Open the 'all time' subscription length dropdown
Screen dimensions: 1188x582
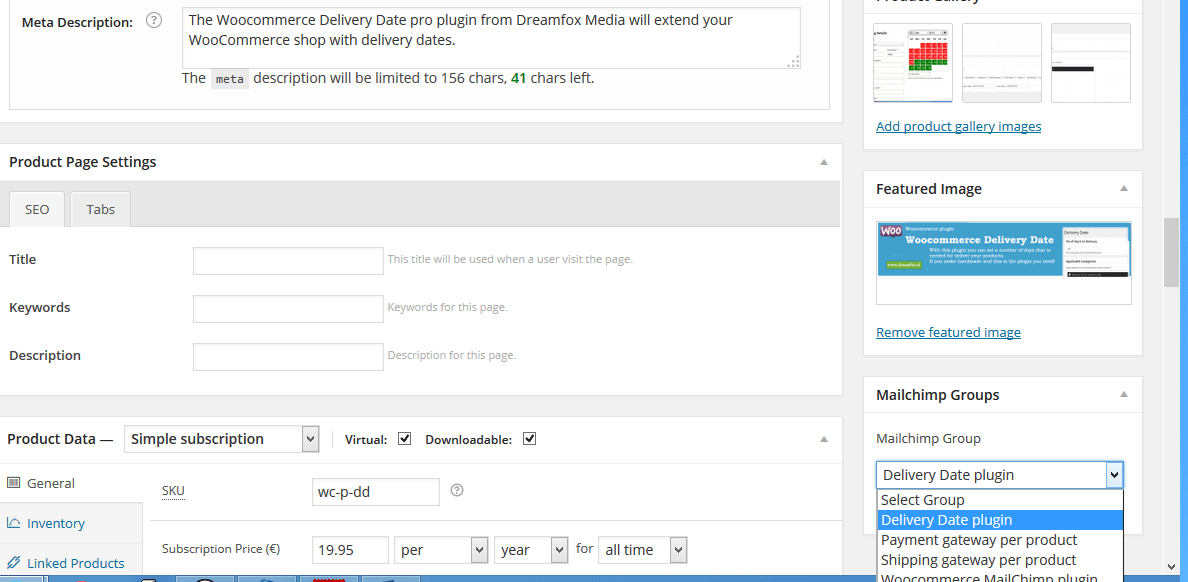642,550
